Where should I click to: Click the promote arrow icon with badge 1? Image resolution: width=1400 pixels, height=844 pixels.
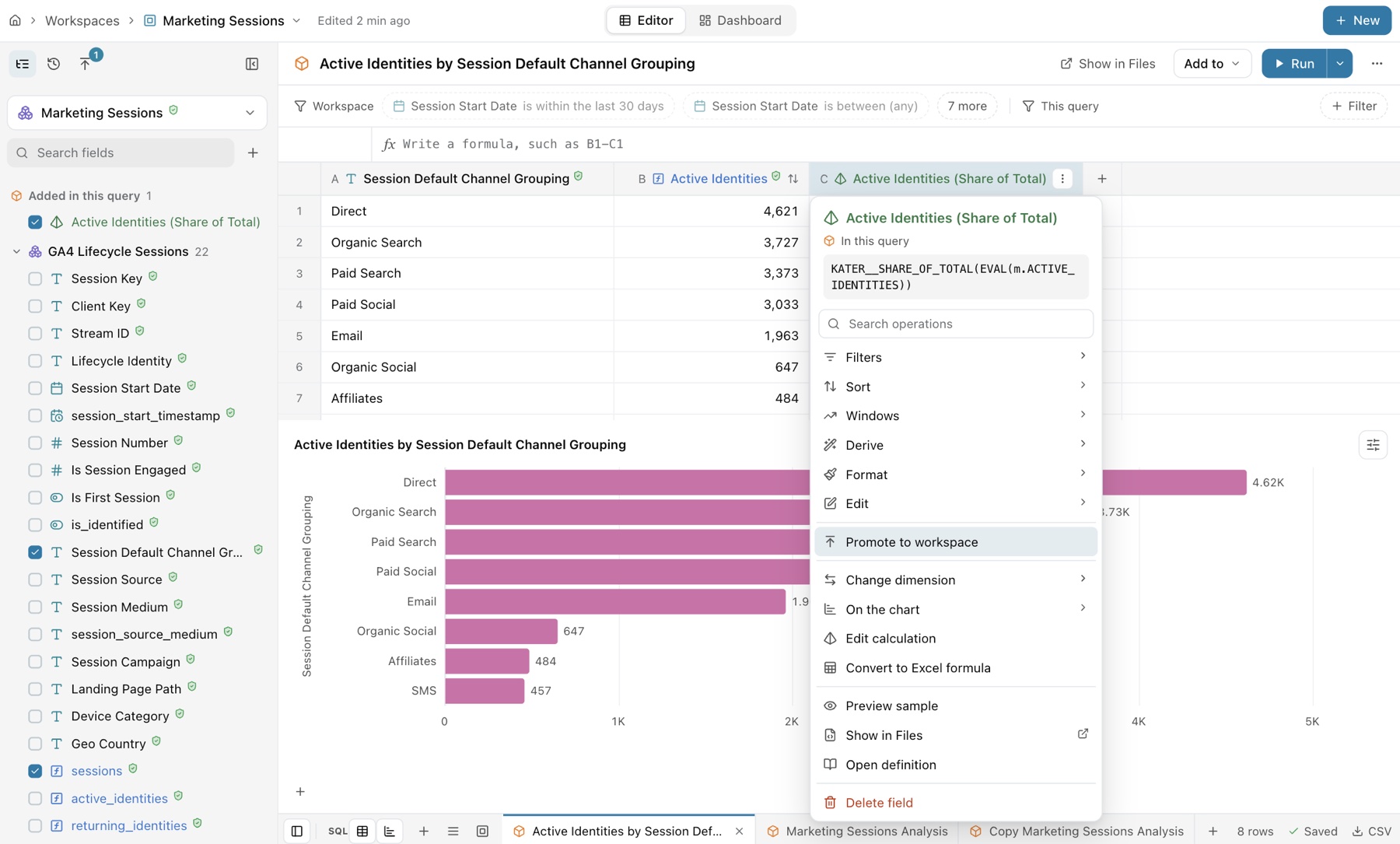pyautogui.click(x=86, y=64)
